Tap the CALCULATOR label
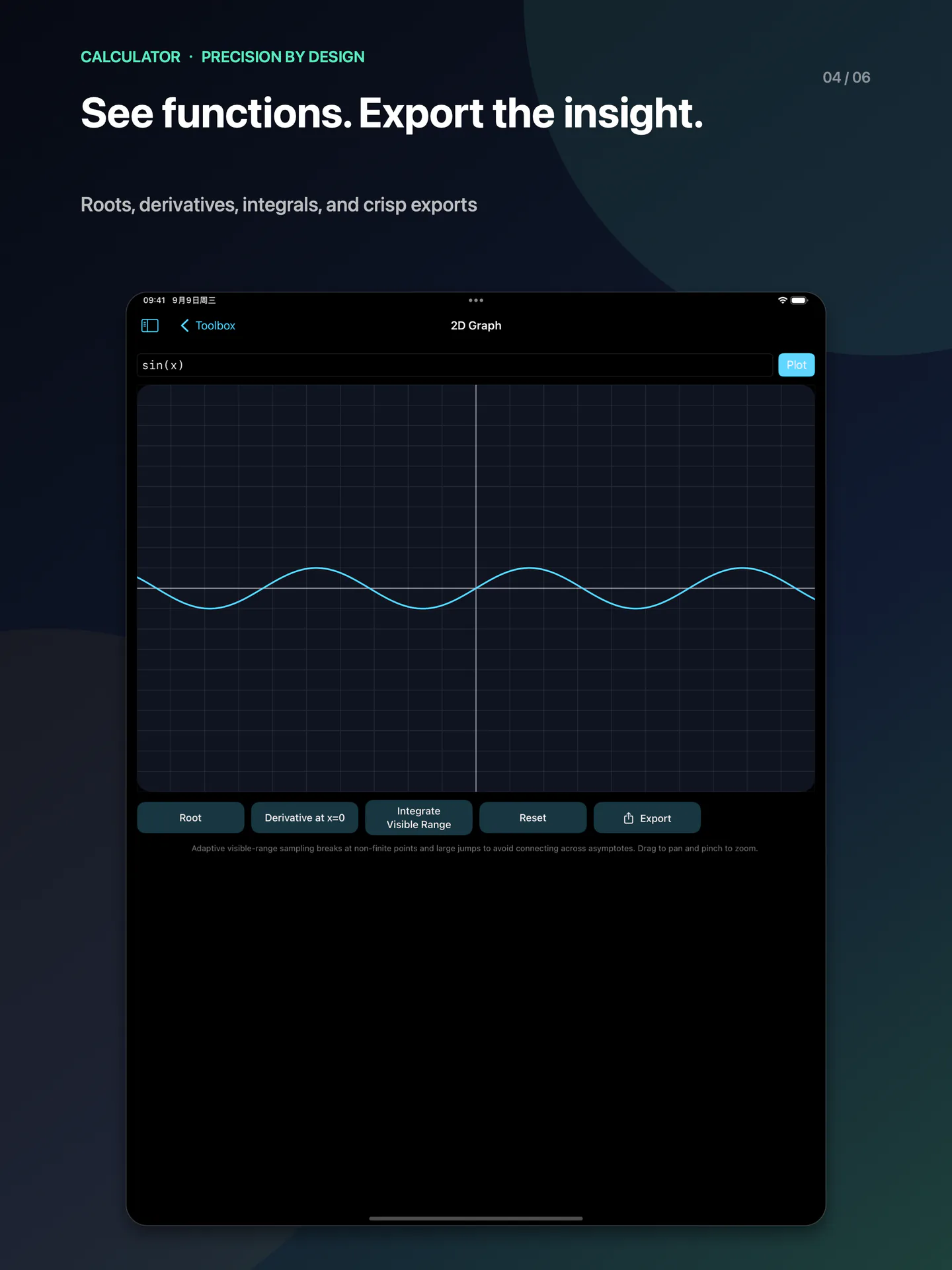 click(x=130, y=57)
